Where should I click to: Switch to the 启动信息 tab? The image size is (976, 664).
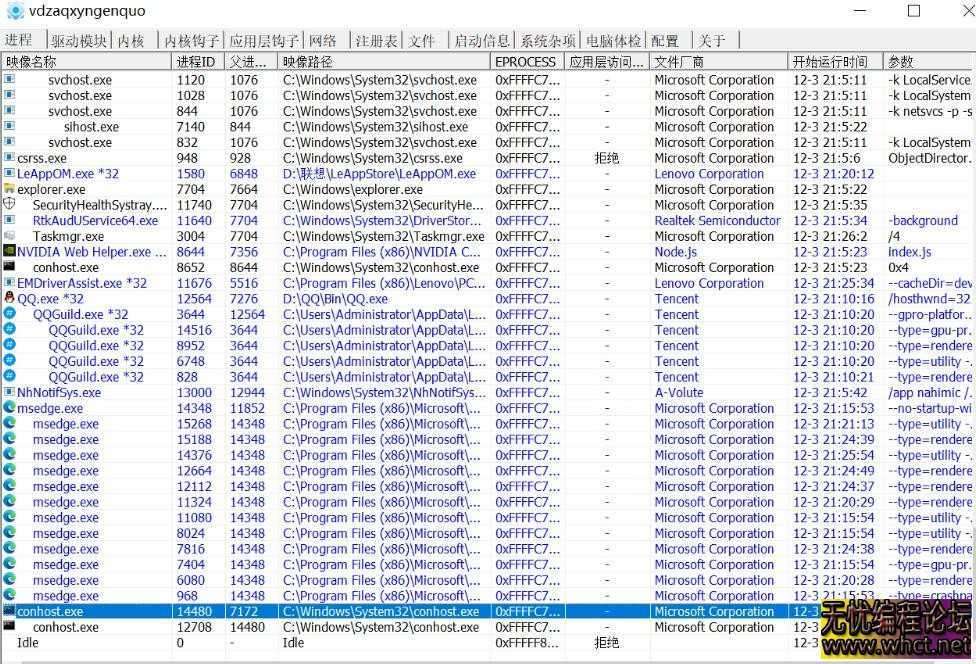[x=484, y=41]
